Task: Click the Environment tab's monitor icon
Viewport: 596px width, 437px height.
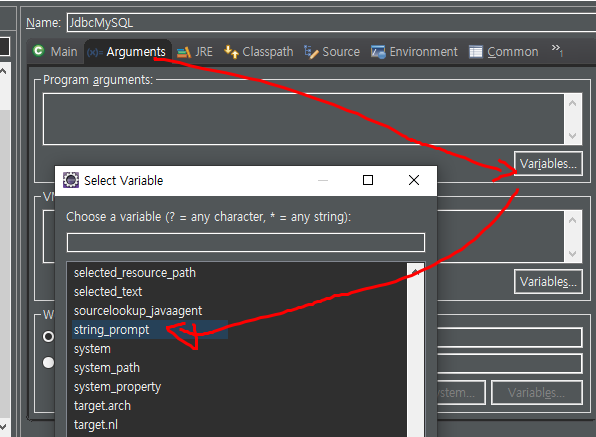Action: click(378, 52)
